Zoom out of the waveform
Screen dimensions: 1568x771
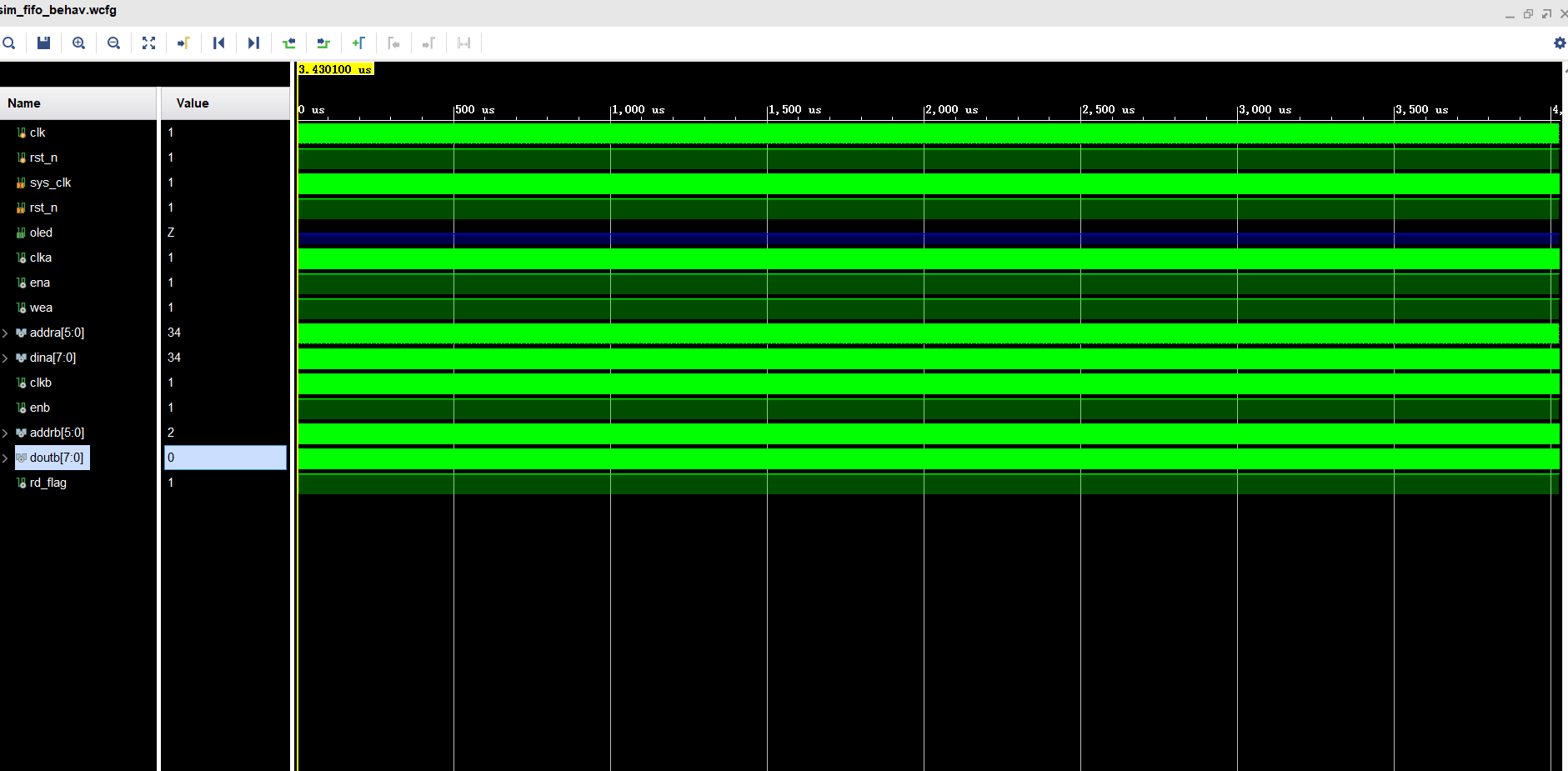113,43
